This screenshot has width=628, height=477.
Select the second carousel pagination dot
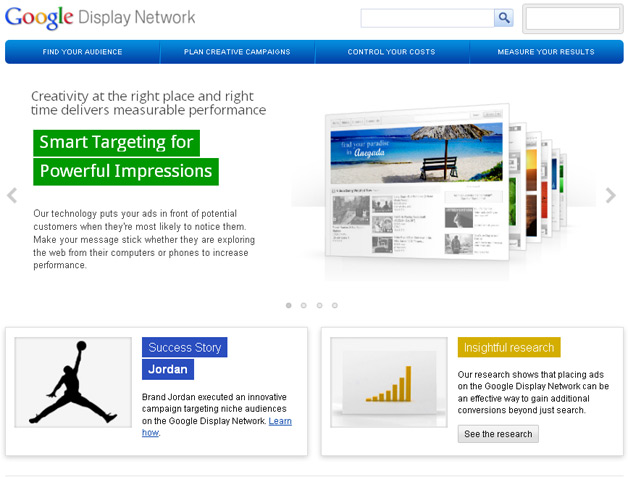(304, 305)
